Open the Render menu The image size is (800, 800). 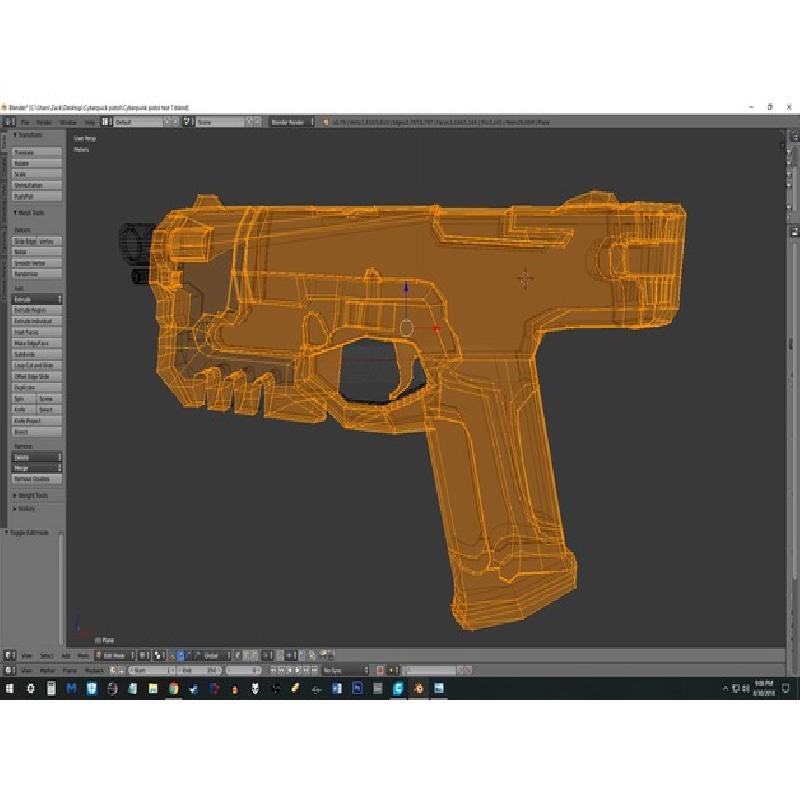44,122
